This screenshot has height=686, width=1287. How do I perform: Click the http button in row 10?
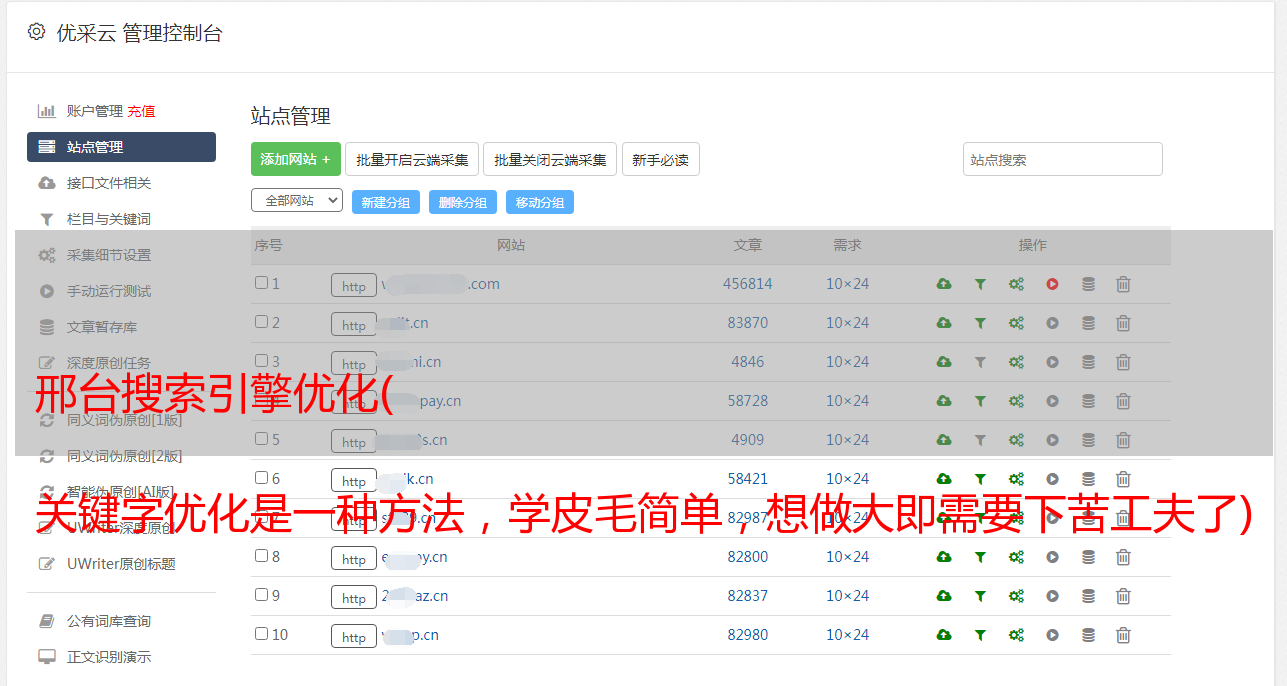point(354,637)
